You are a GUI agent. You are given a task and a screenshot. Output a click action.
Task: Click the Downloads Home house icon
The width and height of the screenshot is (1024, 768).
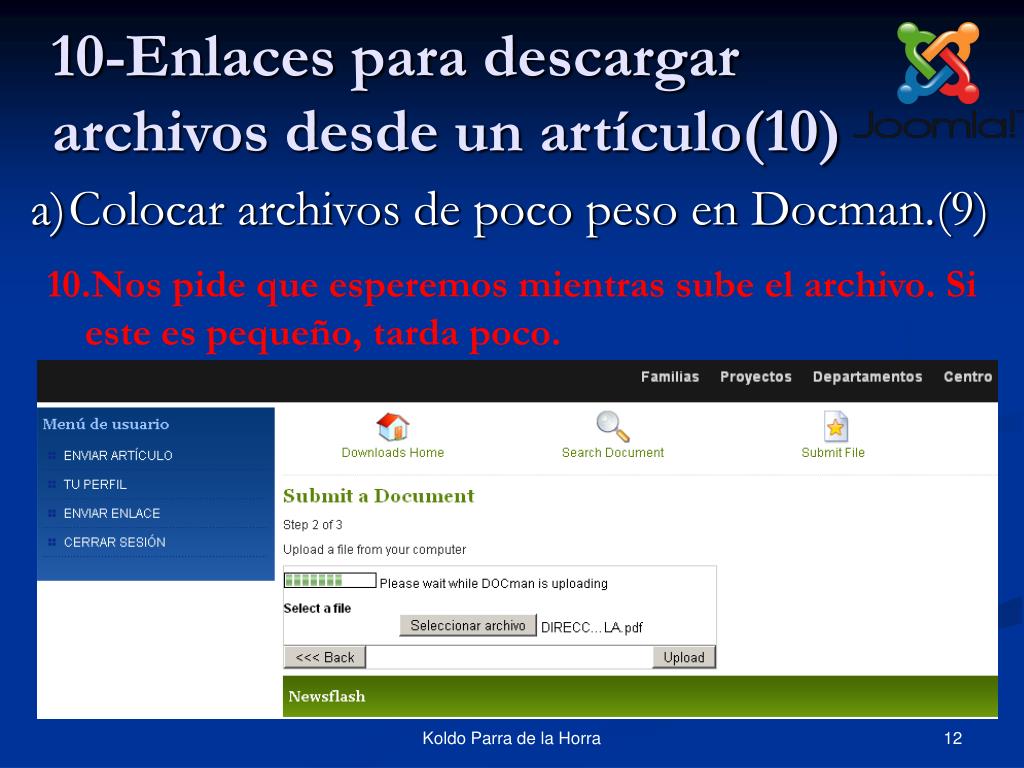pos(392,426)
